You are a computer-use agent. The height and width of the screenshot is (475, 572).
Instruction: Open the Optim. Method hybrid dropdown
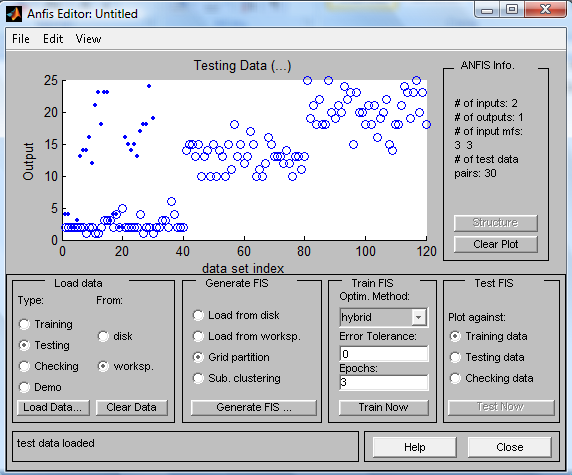[x=384, y=317]
